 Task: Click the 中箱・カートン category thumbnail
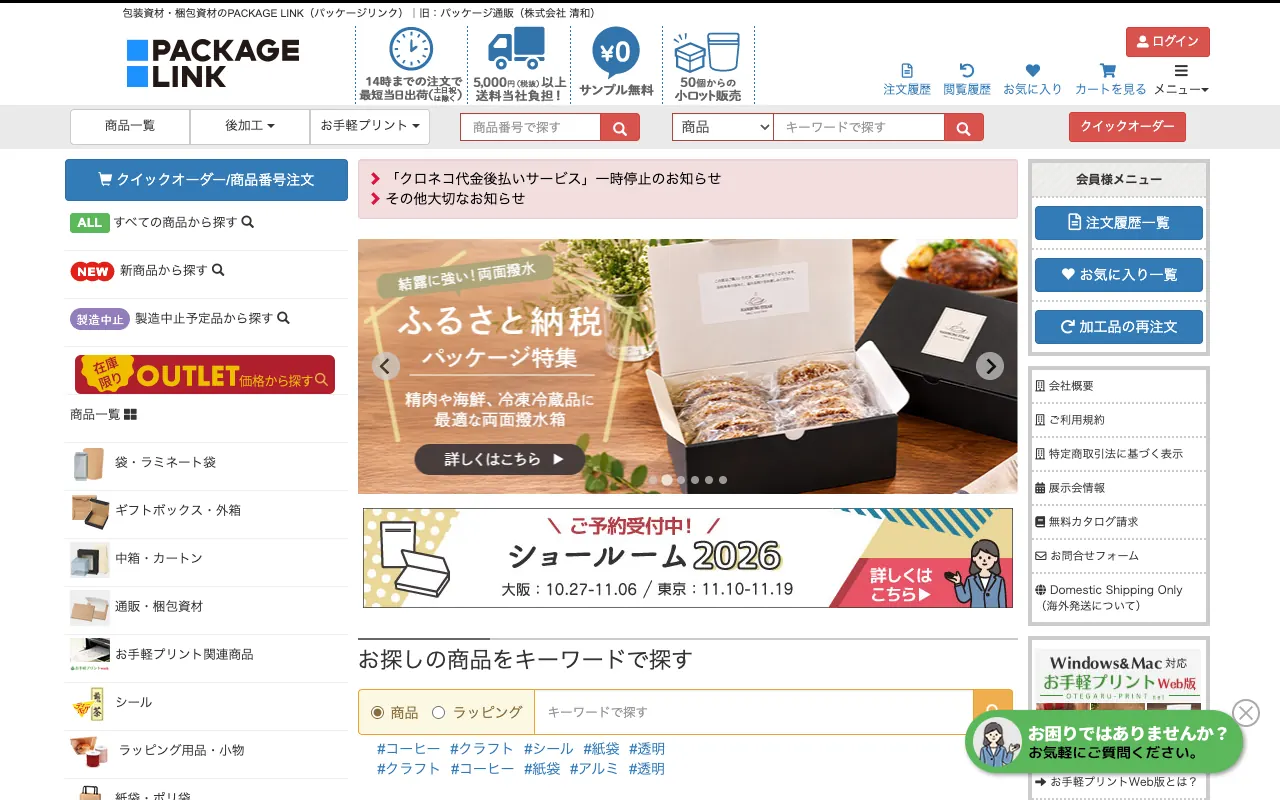(x=89, y=559)
